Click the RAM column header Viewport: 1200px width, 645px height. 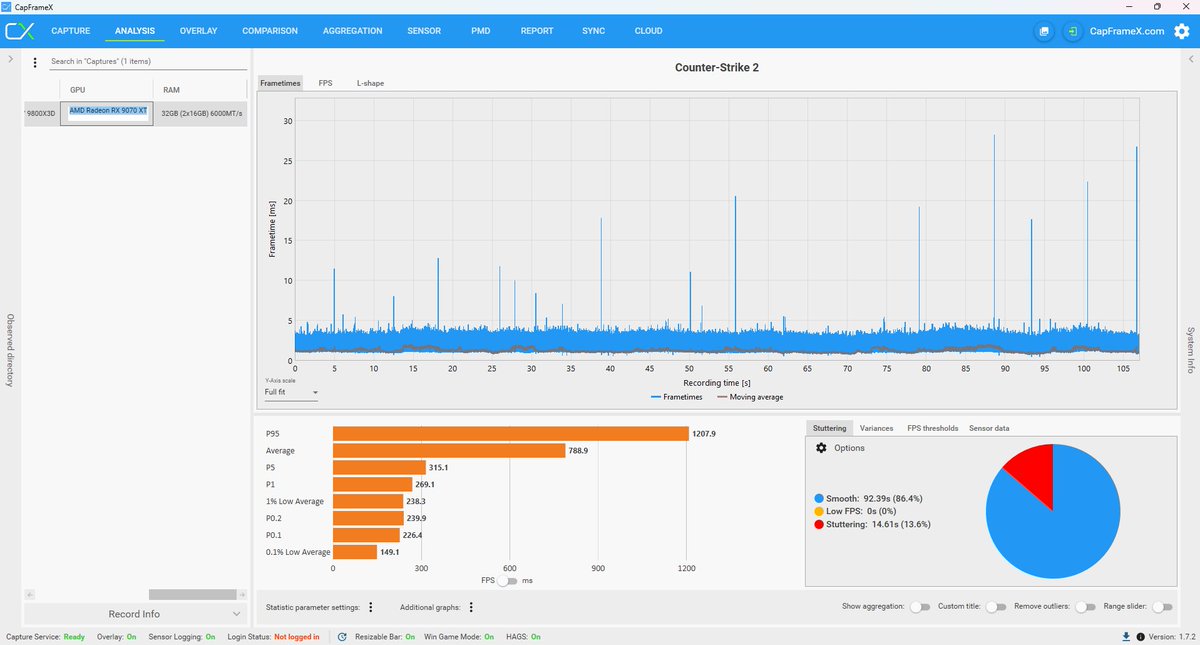point(201,90)
